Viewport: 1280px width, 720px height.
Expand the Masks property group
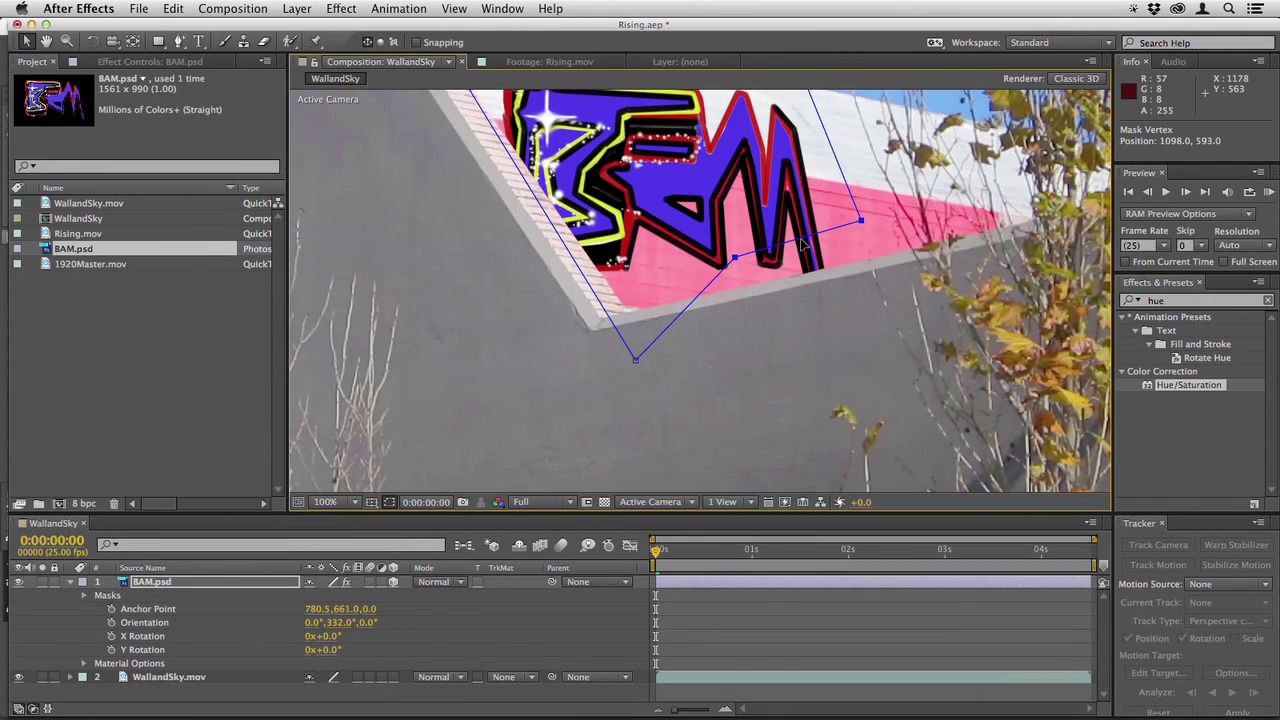click(x=84, y=595)
